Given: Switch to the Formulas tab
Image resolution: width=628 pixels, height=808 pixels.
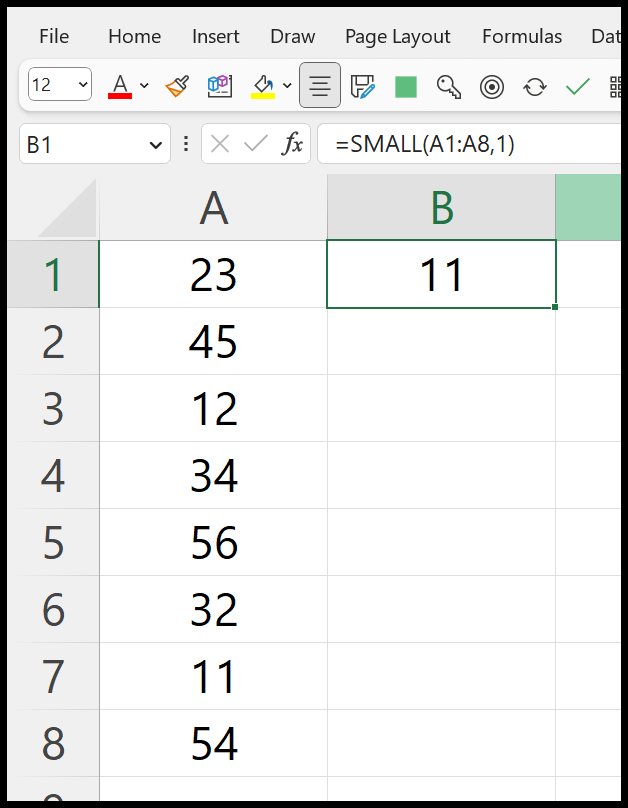Looking at the screenshot, I should [x=521, y=36].
